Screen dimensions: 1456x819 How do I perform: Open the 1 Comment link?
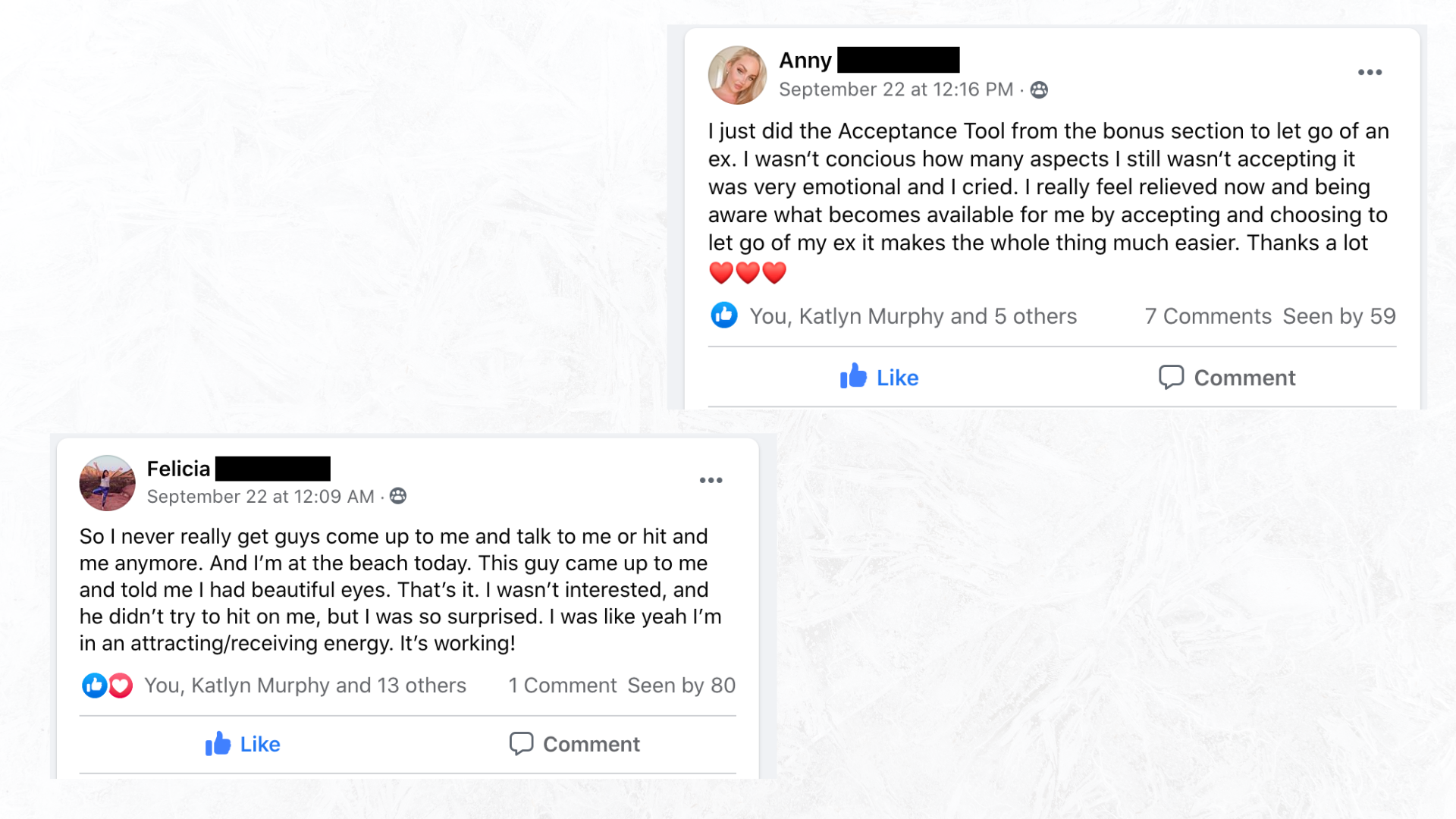[562, 686]
